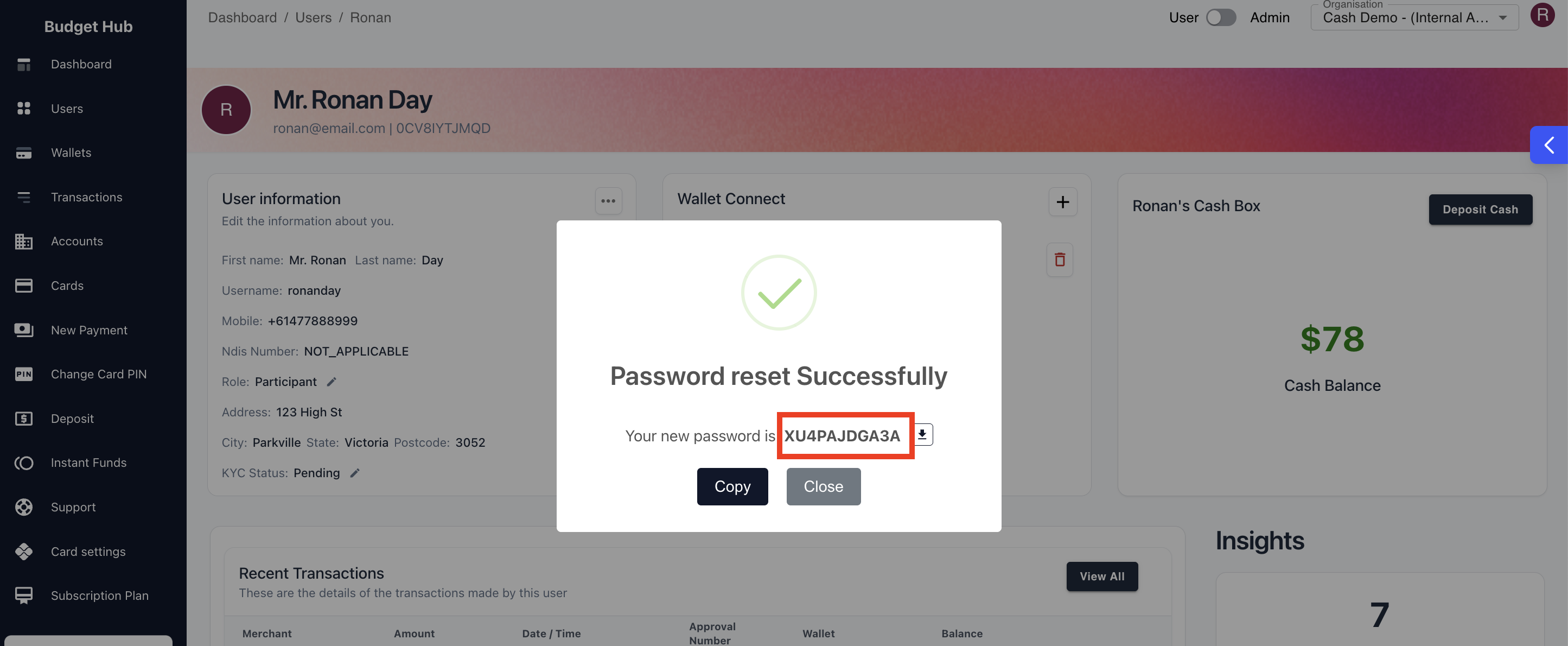Open Instant Funds sidebar item
This screenshot has height=646, width=1568.
pyautogui.click(x=88, y=463)
